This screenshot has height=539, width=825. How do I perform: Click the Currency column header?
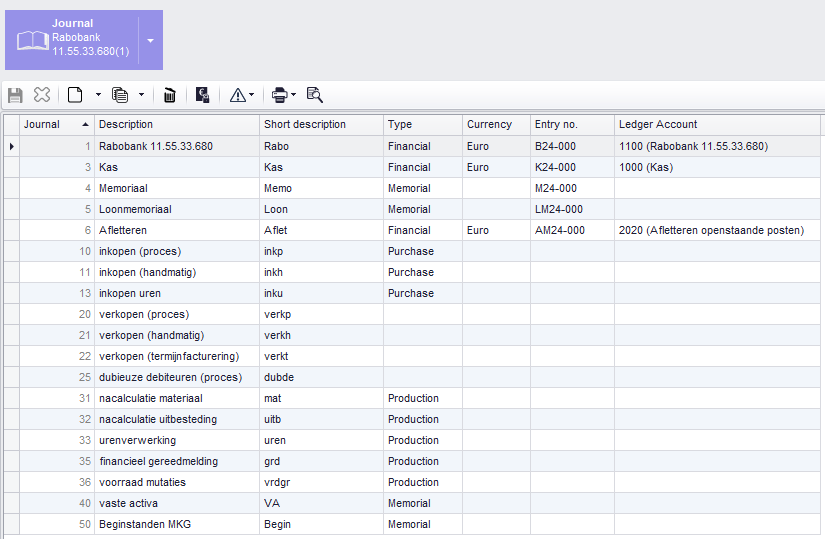[x=496, y=125]
